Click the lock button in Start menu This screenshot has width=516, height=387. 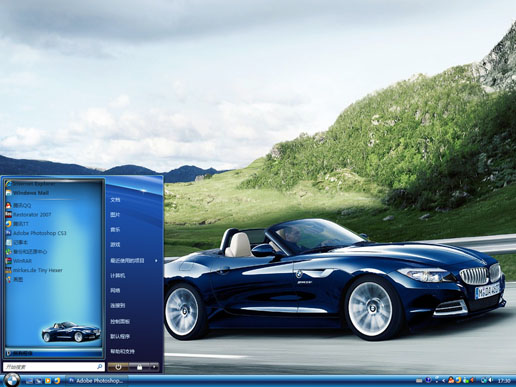coord(139,367)
